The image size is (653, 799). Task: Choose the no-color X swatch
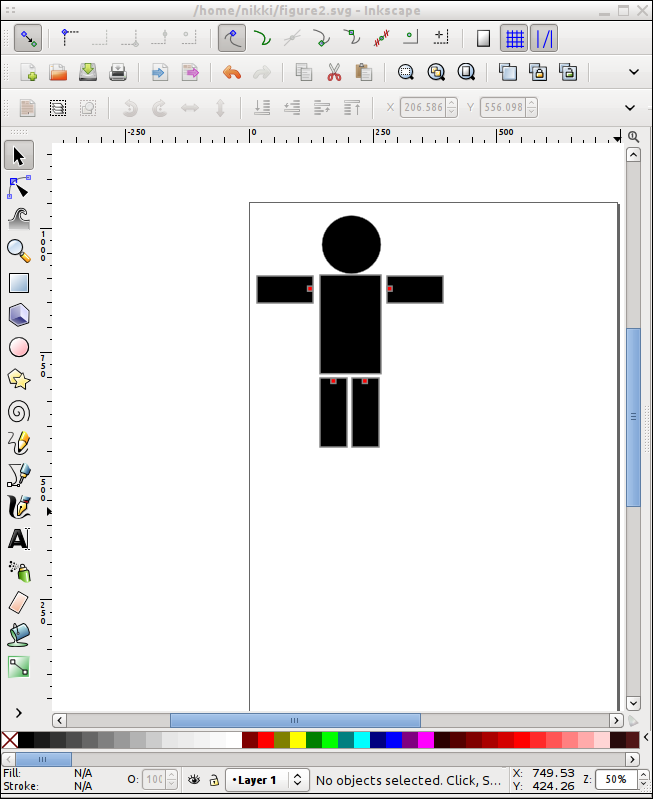pyautogui.click(x=10, y=740)
